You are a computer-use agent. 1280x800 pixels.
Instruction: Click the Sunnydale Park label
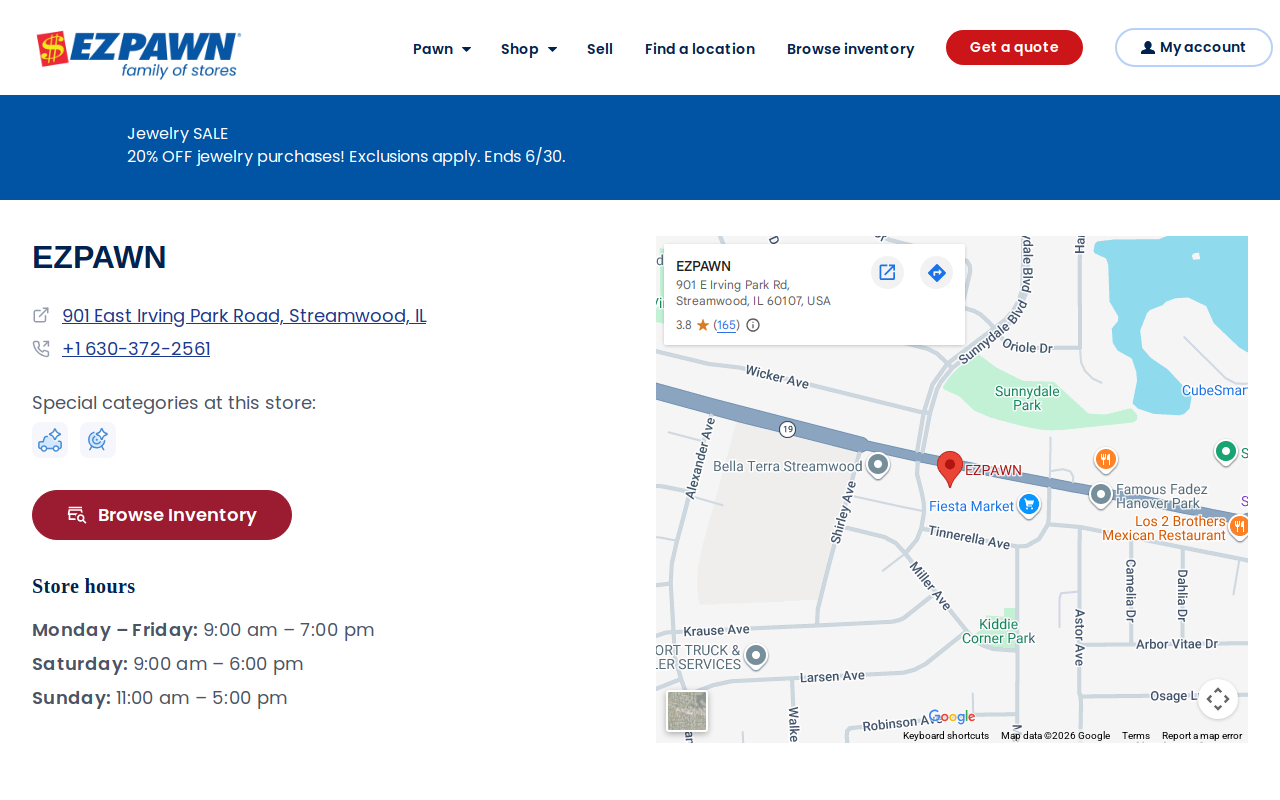[1027, 398]
